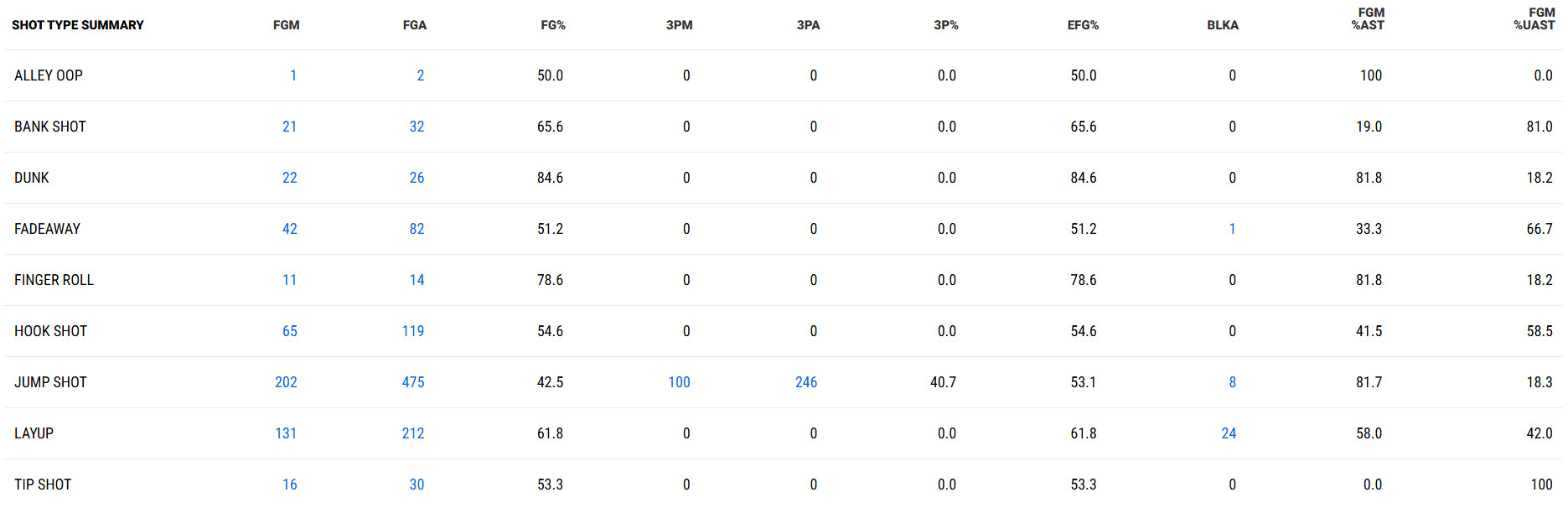Open Hook Shot attempts link 119
Screen dimensions: 1568x513
(413, 331)
